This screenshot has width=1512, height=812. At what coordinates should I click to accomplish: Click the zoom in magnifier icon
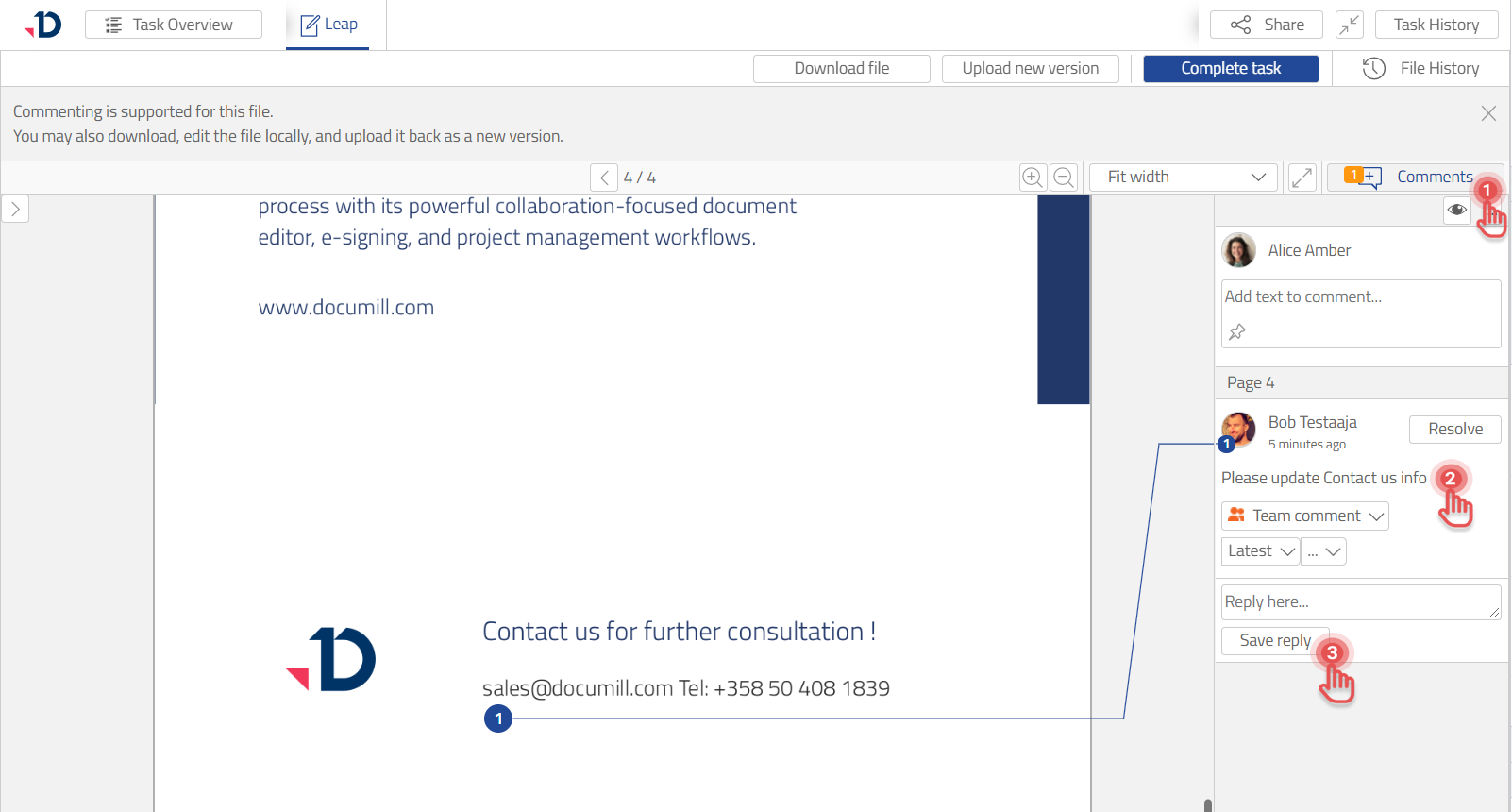pos(1033,178)
